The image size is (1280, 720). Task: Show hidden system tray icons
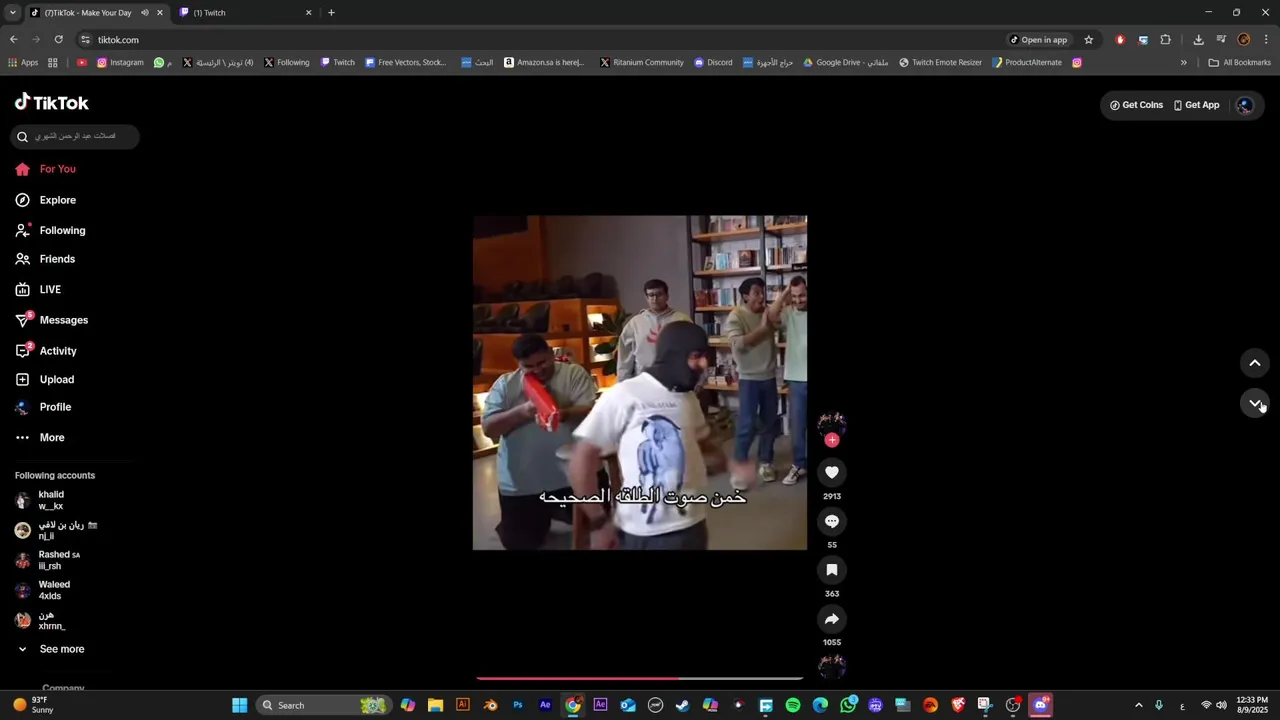[x=1138, y=705]
